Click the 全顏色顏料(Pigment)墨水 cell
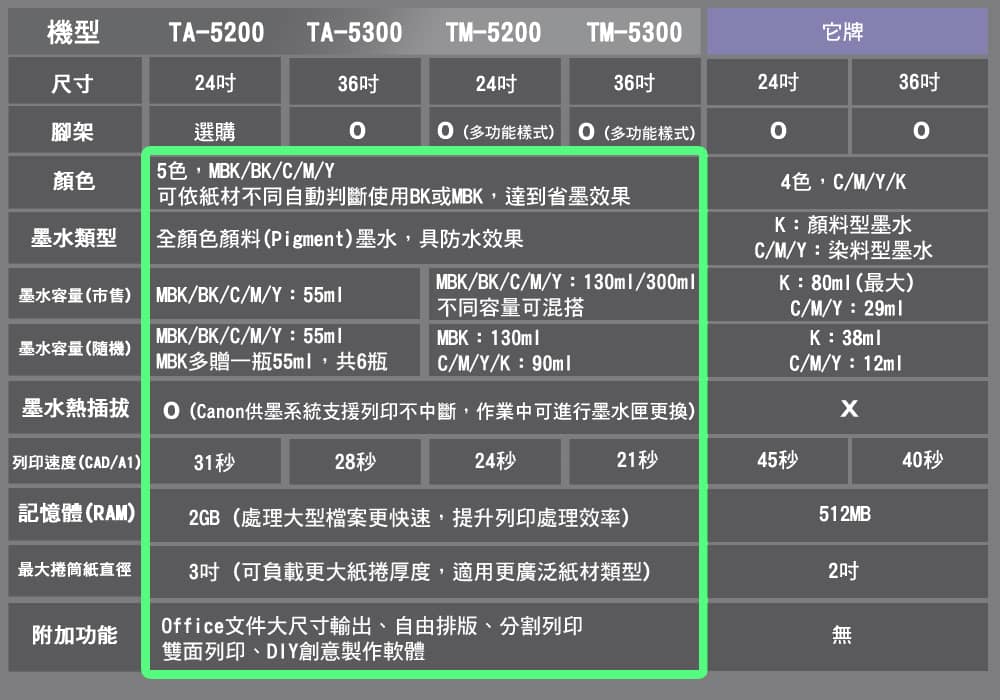This screenshot has width=1000, height=700. tap(424, 239)
